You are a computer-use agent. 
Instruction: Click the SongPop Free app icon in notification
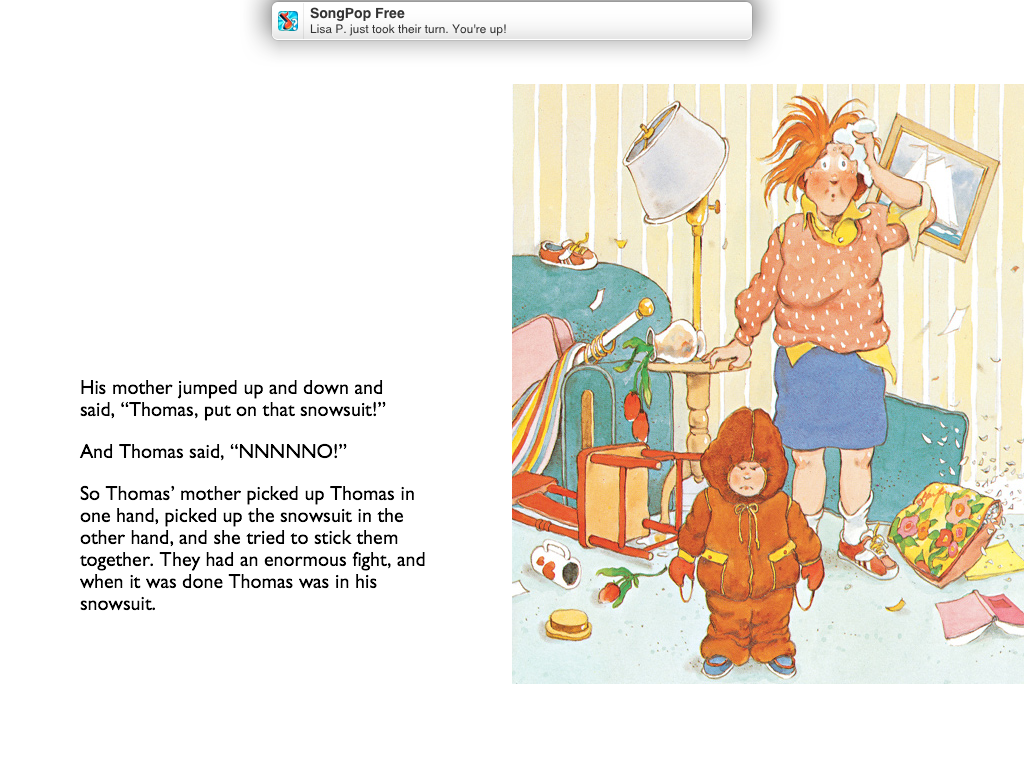tap(288, 21)
